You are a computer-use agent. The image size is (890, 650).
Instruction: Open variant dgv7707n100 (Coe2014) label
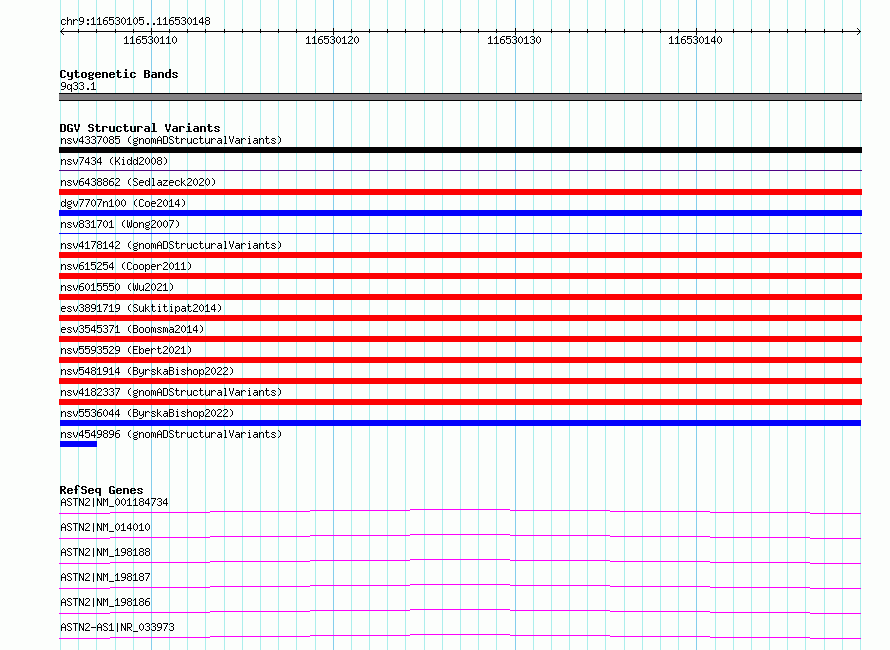[x=123, y=203]
